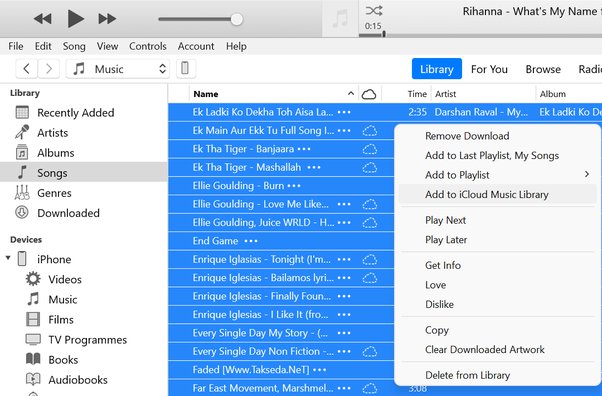Choose Get Info from context menu
This screenshot has height=396, width=602.
tap(498, 265)
